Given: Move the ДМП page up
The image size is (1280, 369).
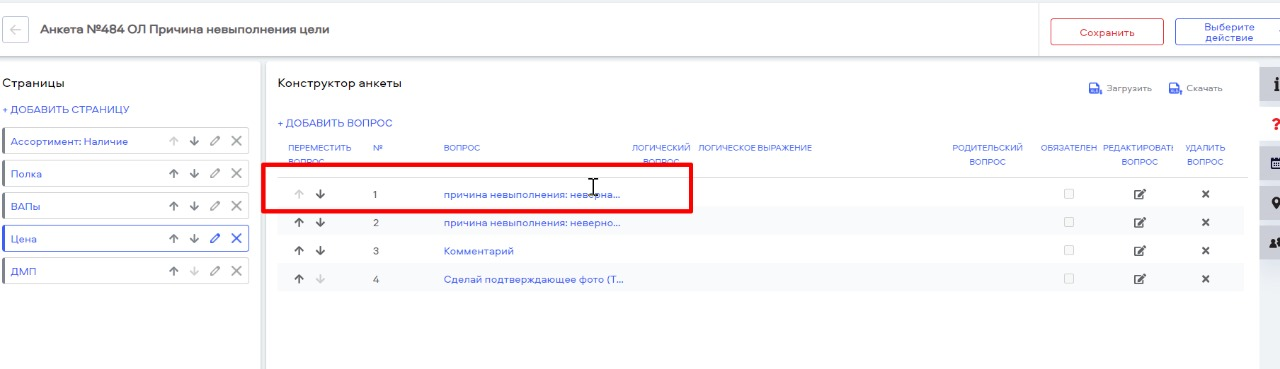Looking at the screenshot, I should pos(174,271).
